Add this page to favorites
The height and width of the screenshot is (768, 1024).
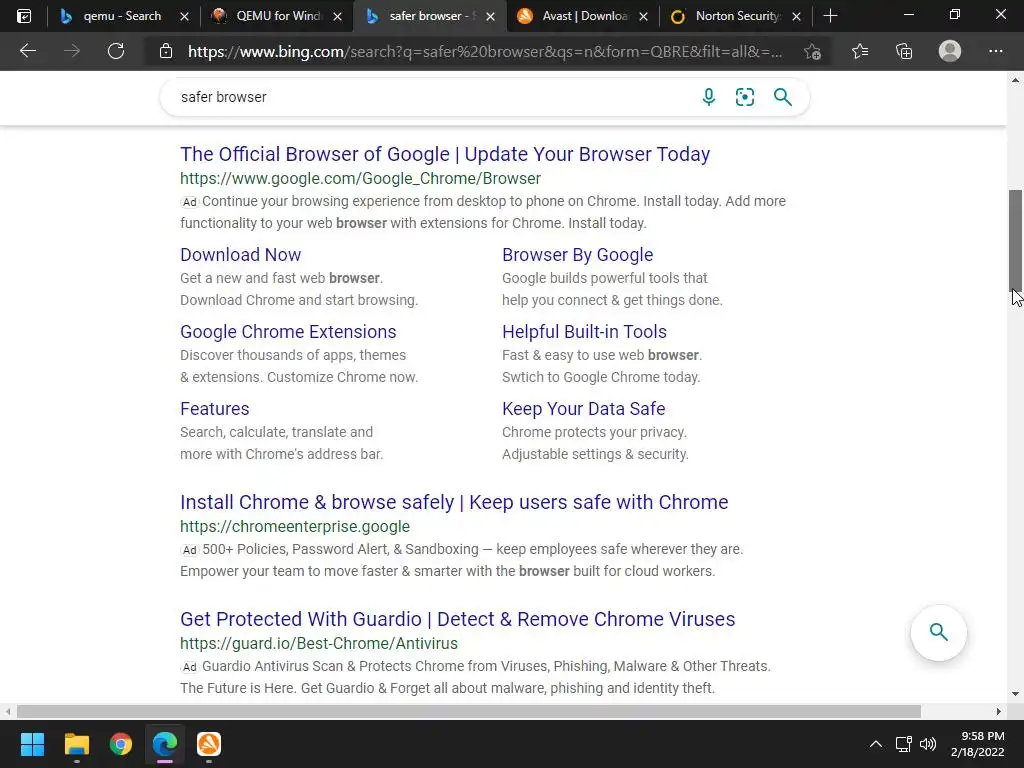(812, 52)
